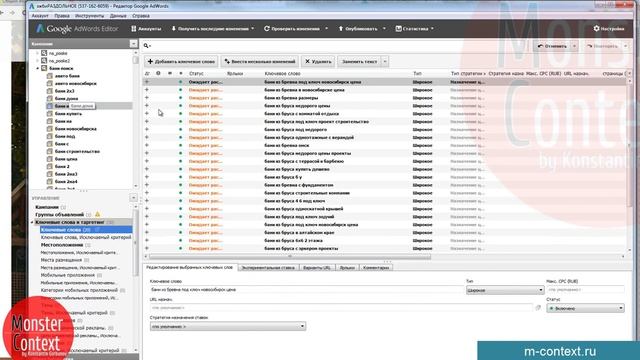Open Настройки gear settings
640x360 pixels.
609,29
